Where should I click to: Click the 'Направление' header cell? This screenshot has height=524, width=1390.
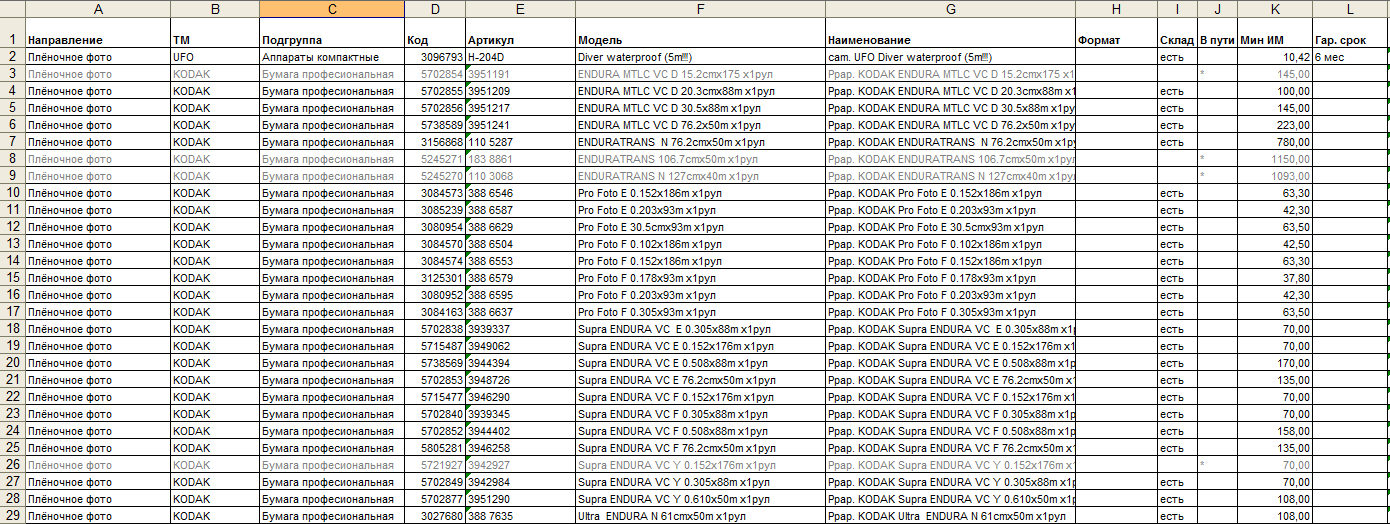point(98,34)
